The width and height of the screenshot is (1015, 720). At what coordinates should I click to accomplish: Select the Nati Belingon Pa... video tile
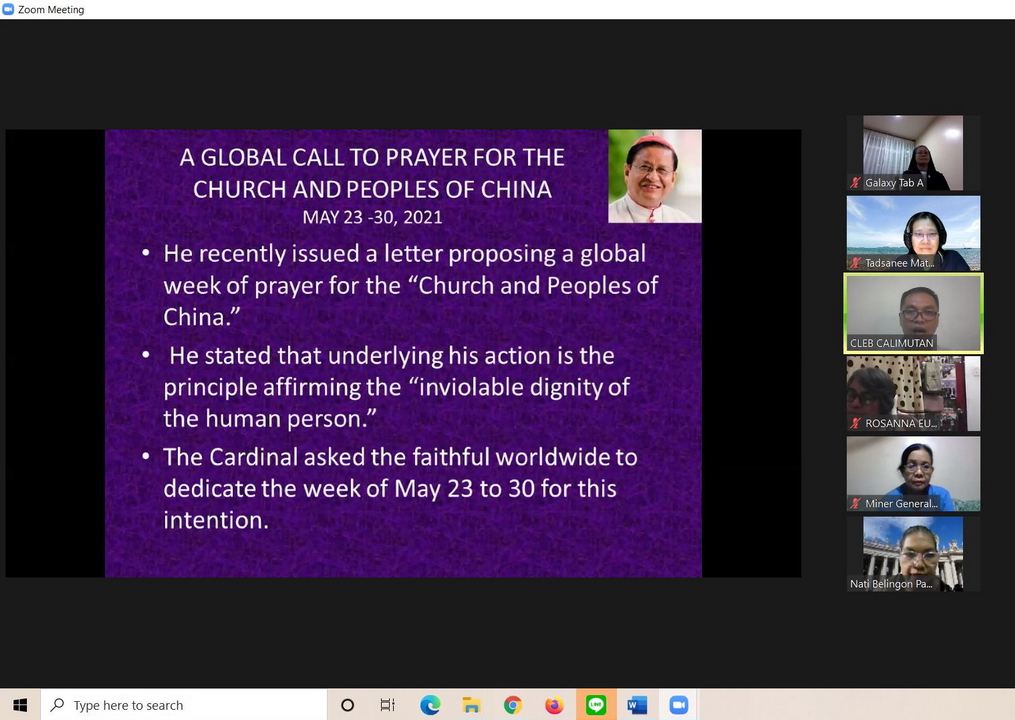pos(912,552)
